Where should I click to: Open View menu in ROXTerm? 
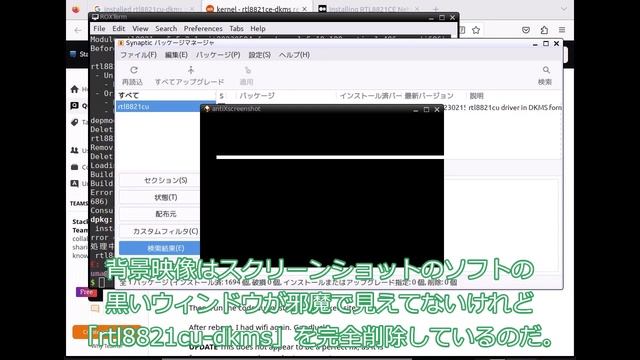(140, 29)
